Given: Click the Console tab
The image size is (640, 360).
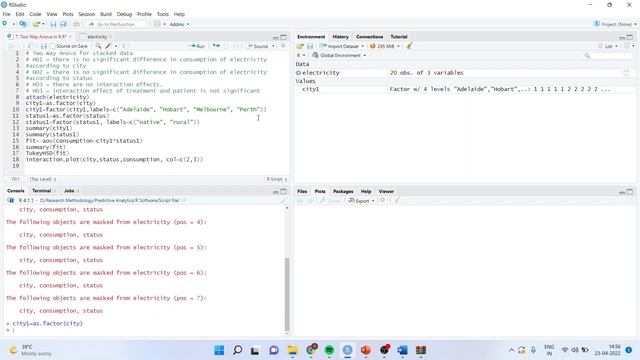Looking at the screenshot, I should (x=16, y=191).
